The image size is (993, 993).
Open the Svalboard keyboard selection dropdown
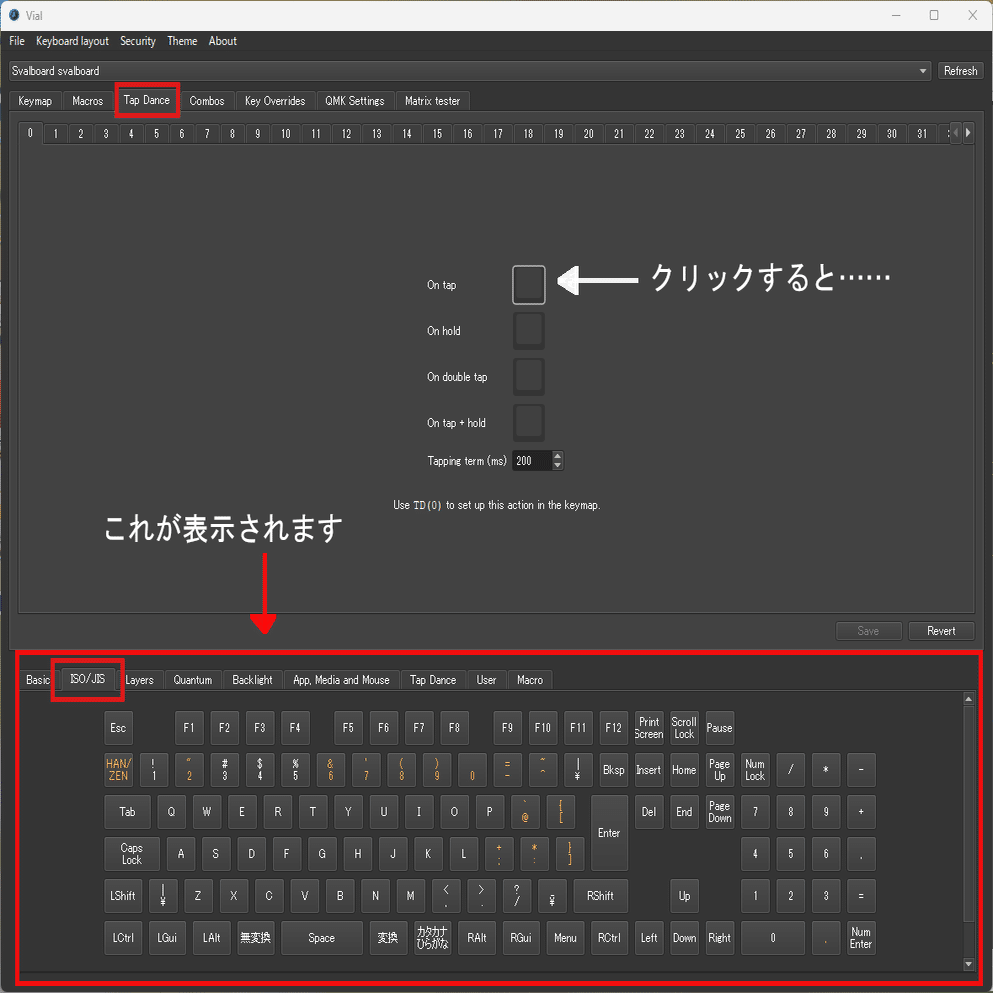point(470,71)
